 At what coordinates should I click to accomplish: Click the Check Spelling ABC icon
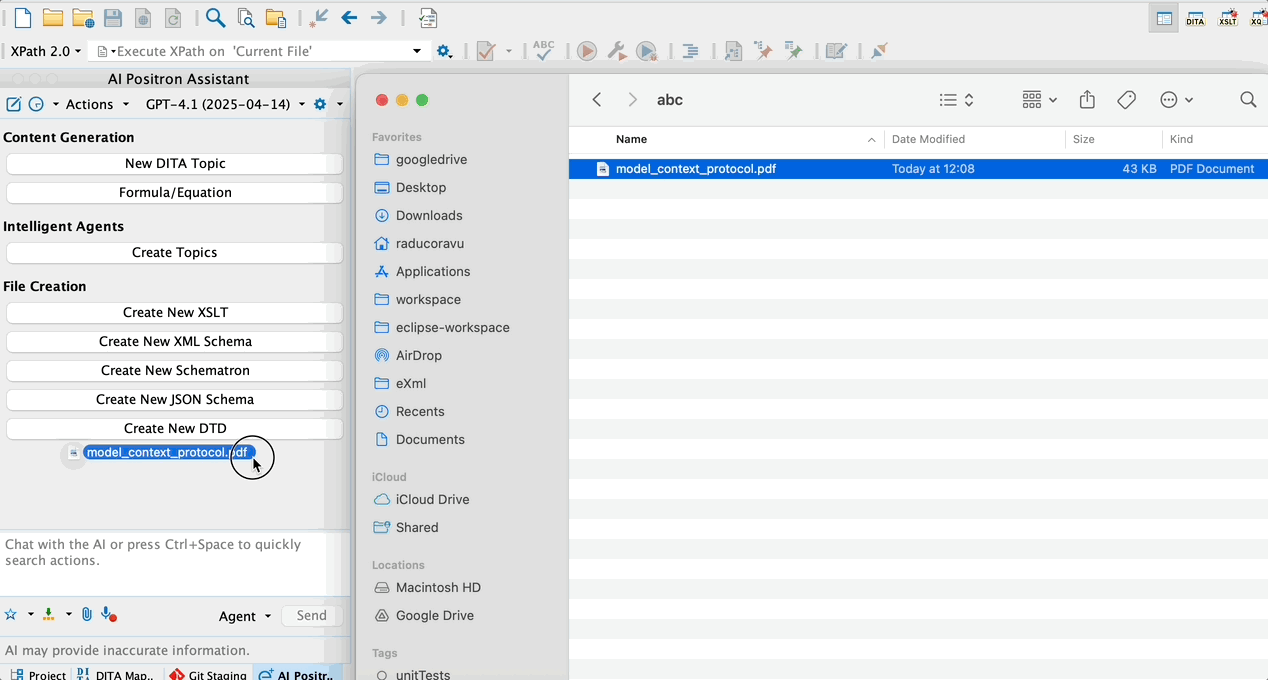coord(544,51)
